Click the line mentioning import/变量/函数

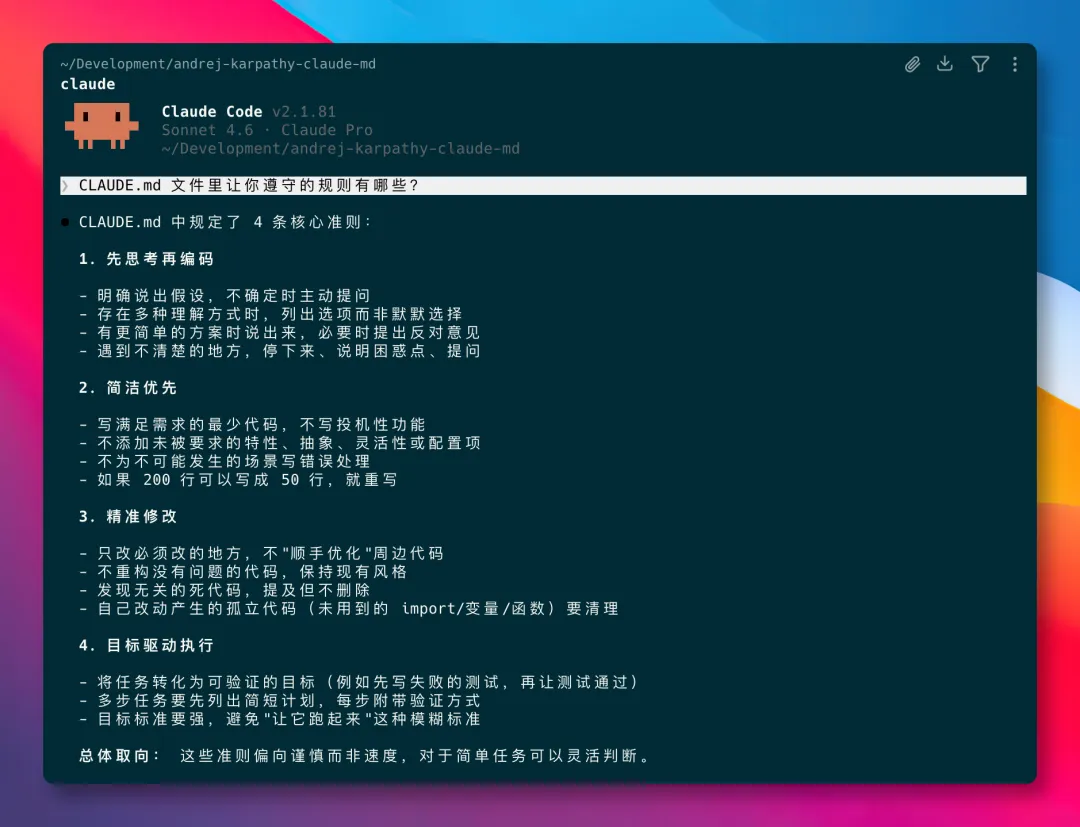(350, 609)
